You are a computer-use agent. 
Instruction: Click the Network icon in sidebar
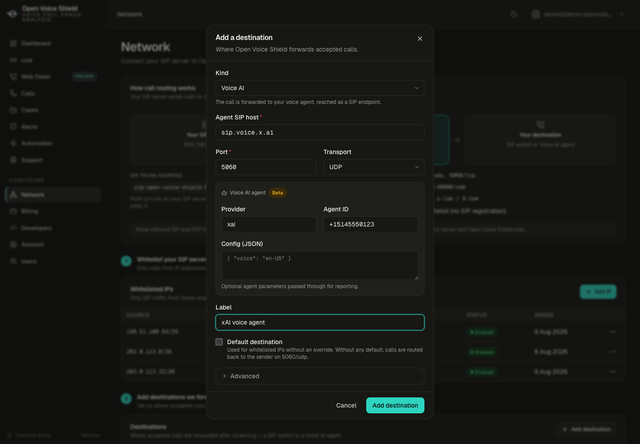pyautogui.click(x=13, y=195)
